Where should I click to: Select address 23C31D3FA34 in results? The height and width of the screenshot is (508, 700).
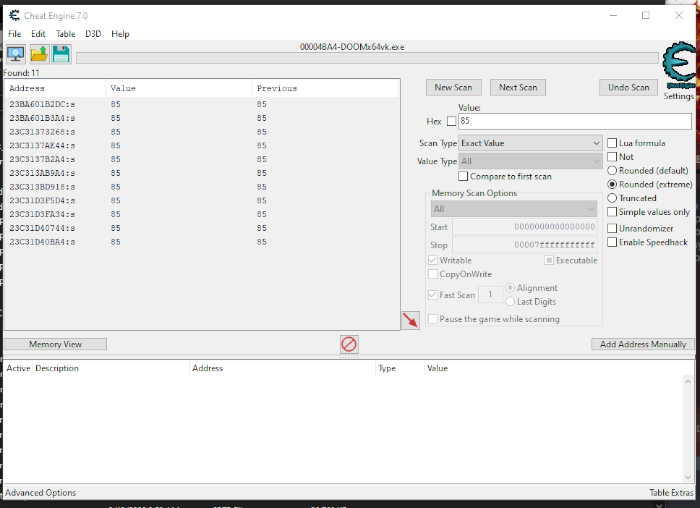pos(202,214)
